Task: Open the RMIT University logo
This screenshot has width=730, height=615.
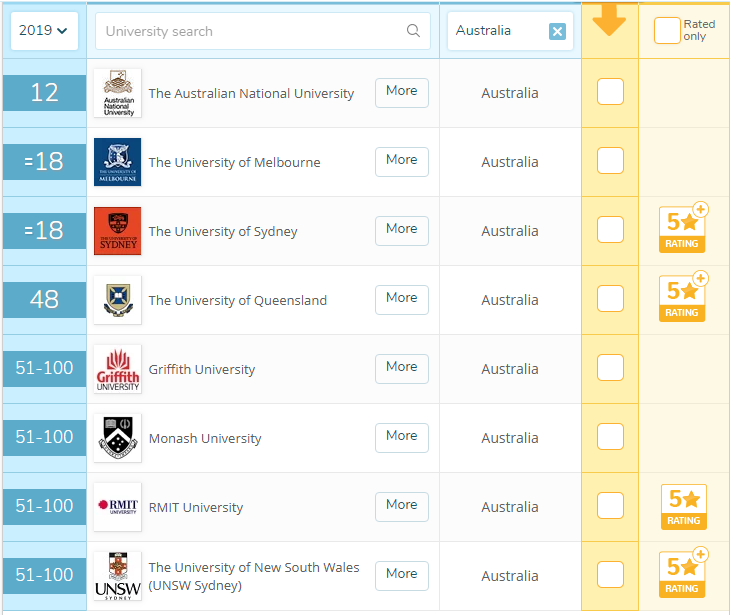Action: [x=117, y=507]
